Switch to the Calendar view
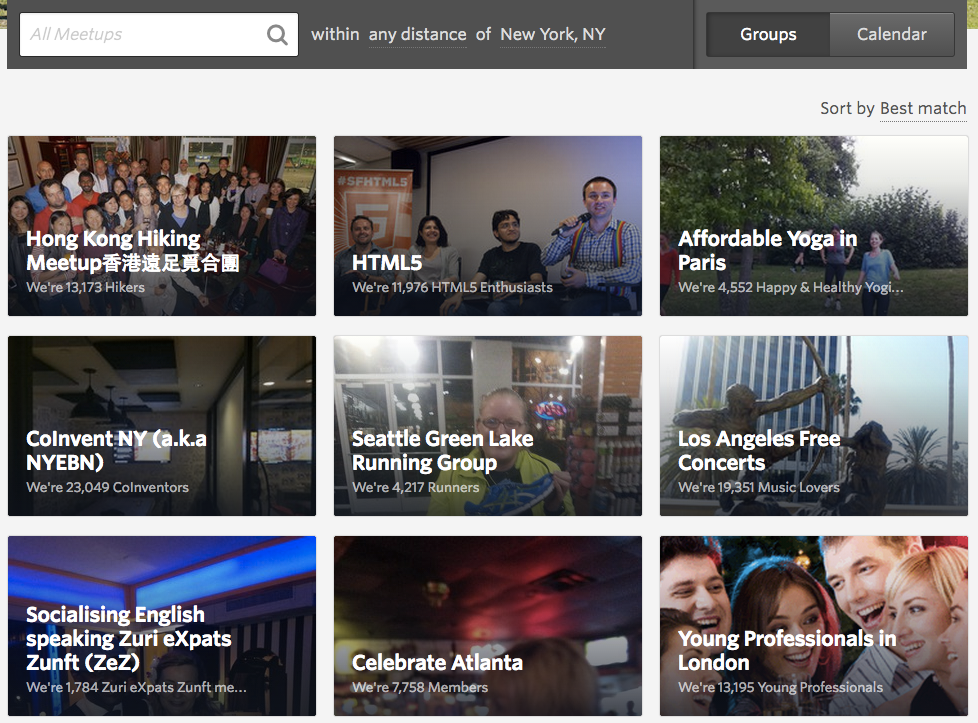 (x=891, y=34)
